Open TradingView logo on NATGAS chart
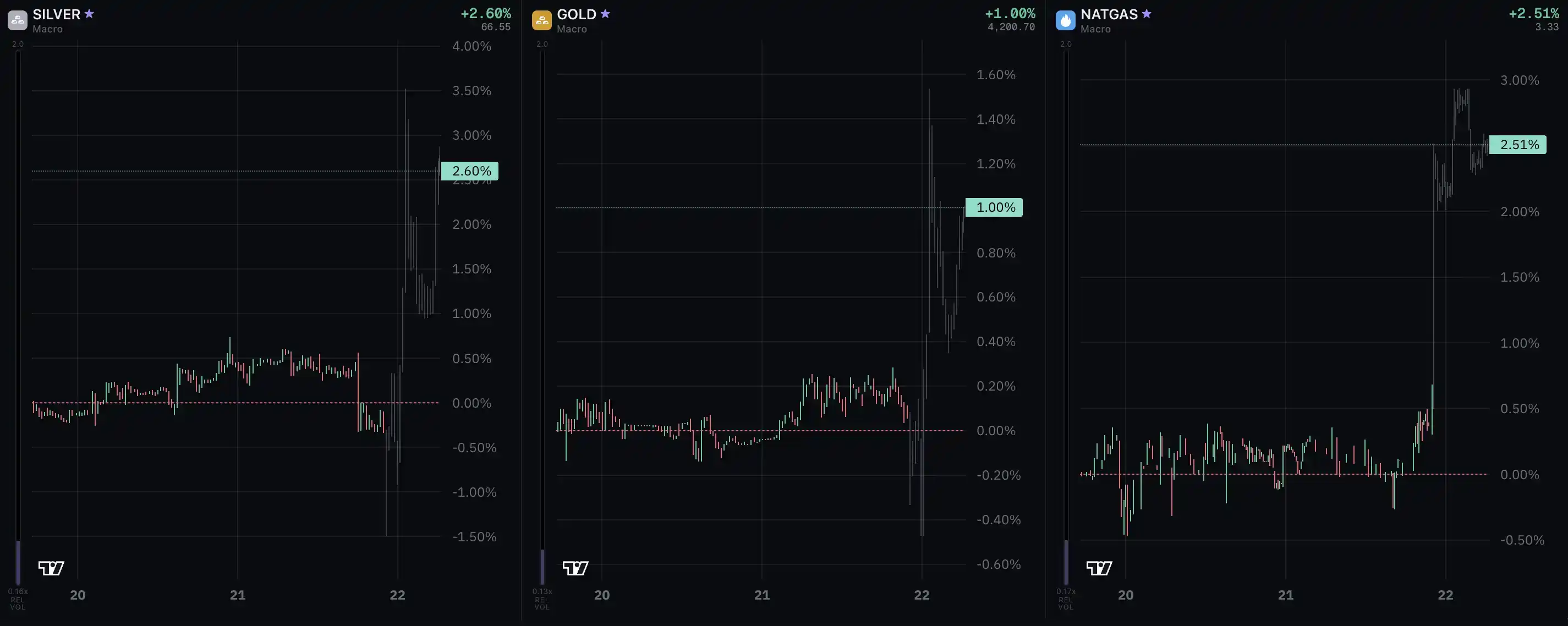Image resolution: width=1568 pixels, height=626 pixels. pos(1099,568)
